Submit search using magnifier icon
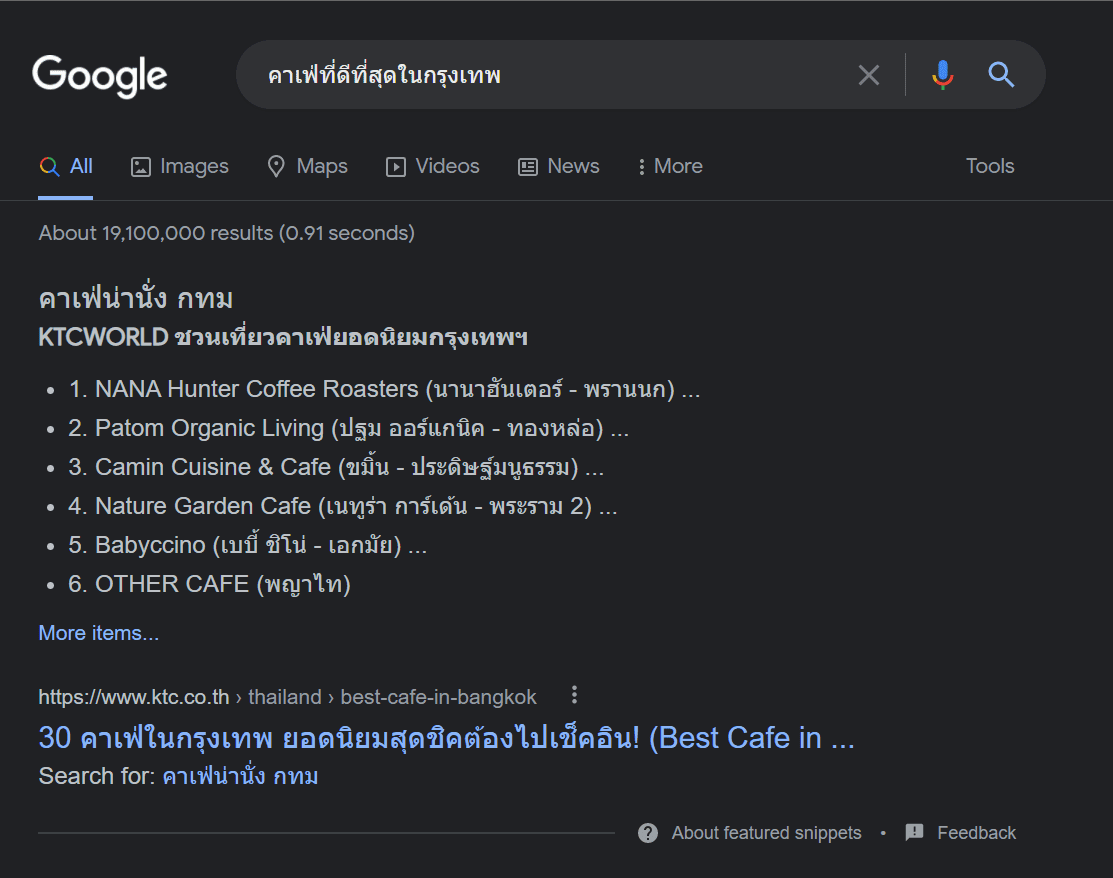Screen dimensions: 1113x878 coord(1001,75)
